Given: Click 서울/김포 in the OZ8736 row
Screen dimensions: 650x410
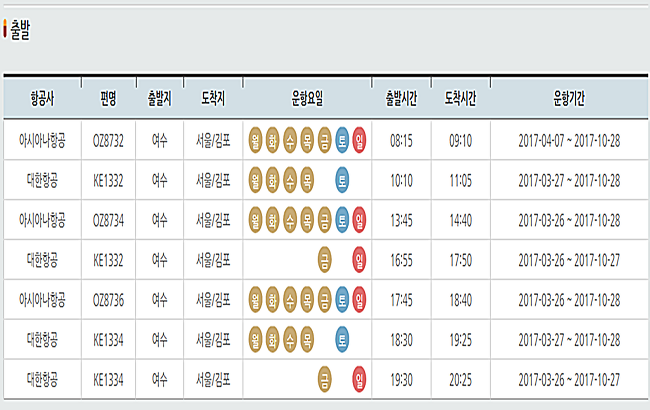Looking at the screenshot, I should point(213,300).
